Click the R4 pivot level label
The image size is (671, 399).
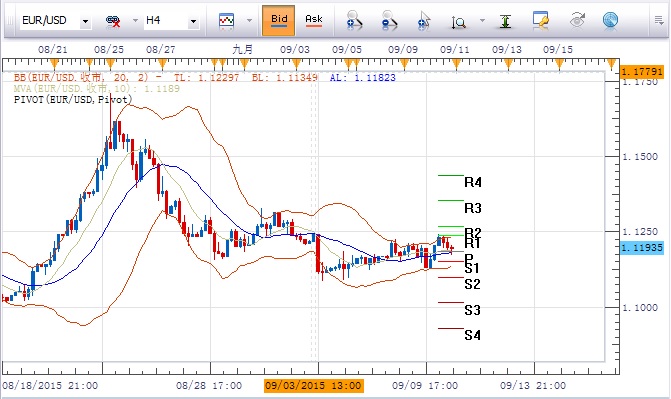pos(473,182)
